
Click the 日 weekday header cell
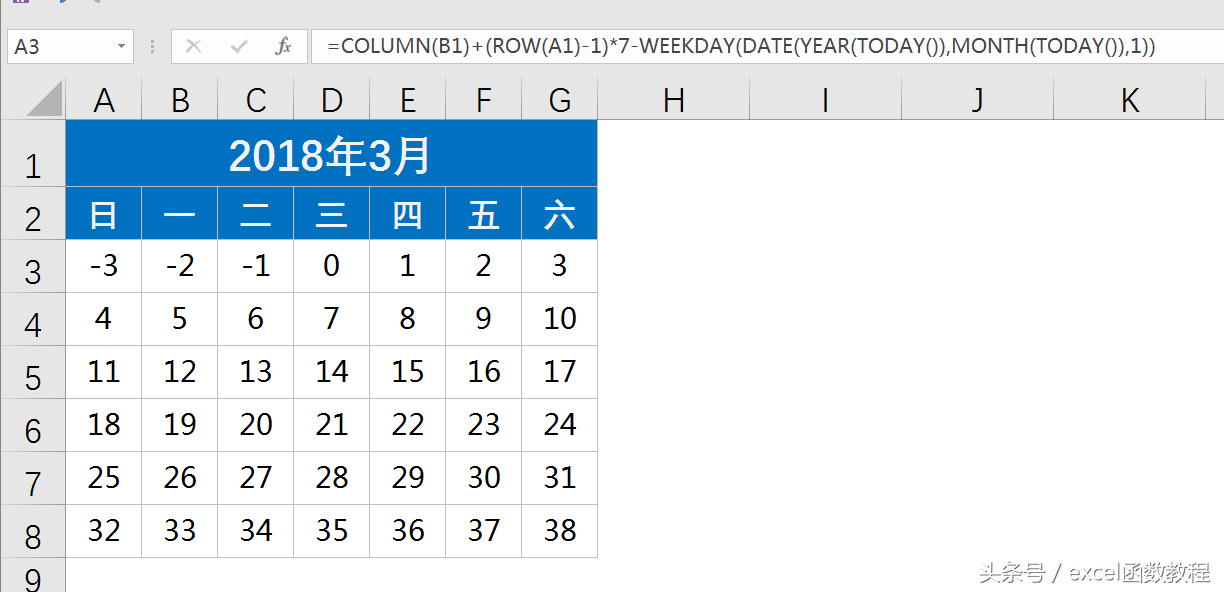104,214
